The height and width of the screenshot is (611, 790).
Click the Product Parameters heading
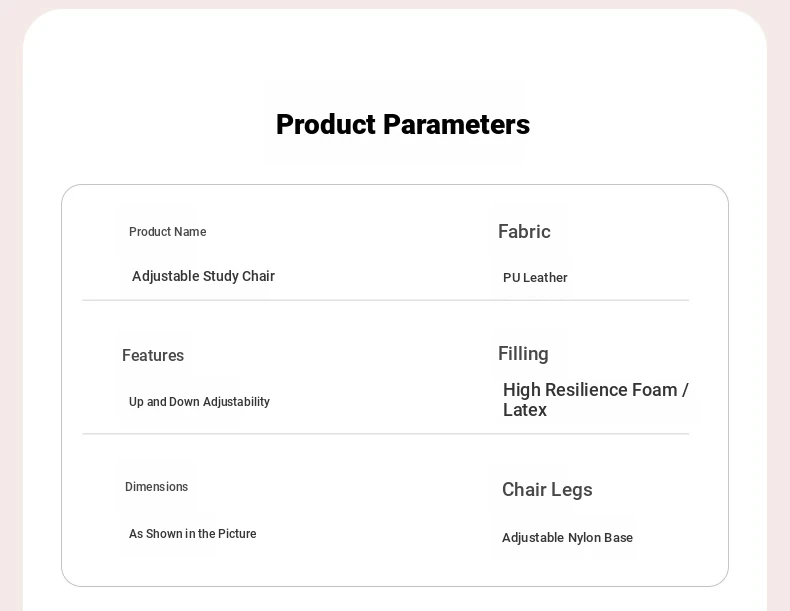click(x=403, y=124)
